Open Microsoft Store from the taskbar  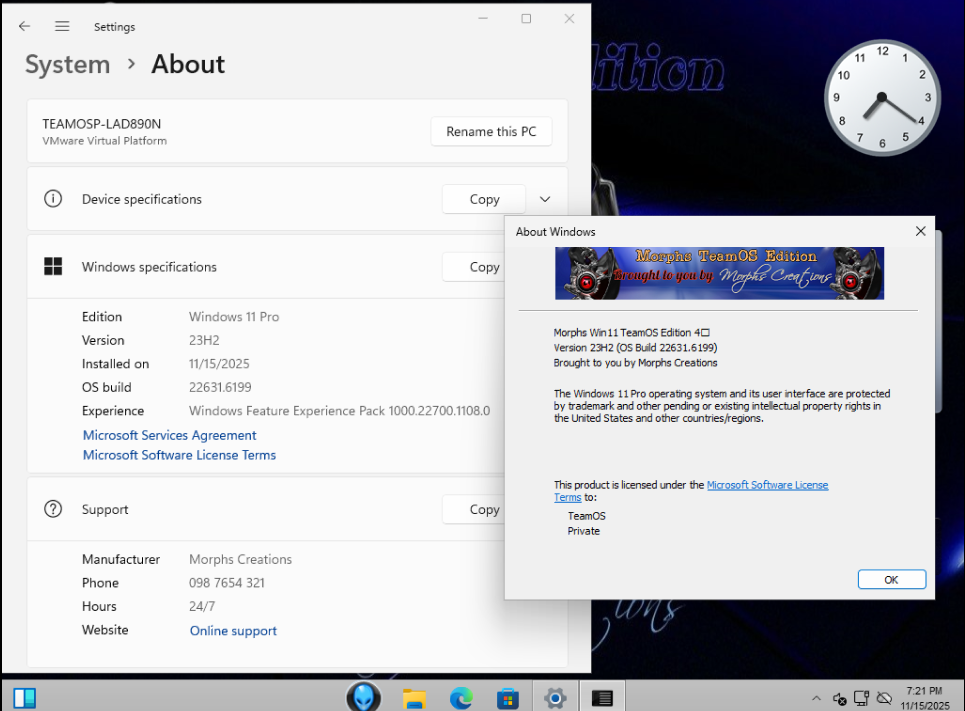coord(508,697)
